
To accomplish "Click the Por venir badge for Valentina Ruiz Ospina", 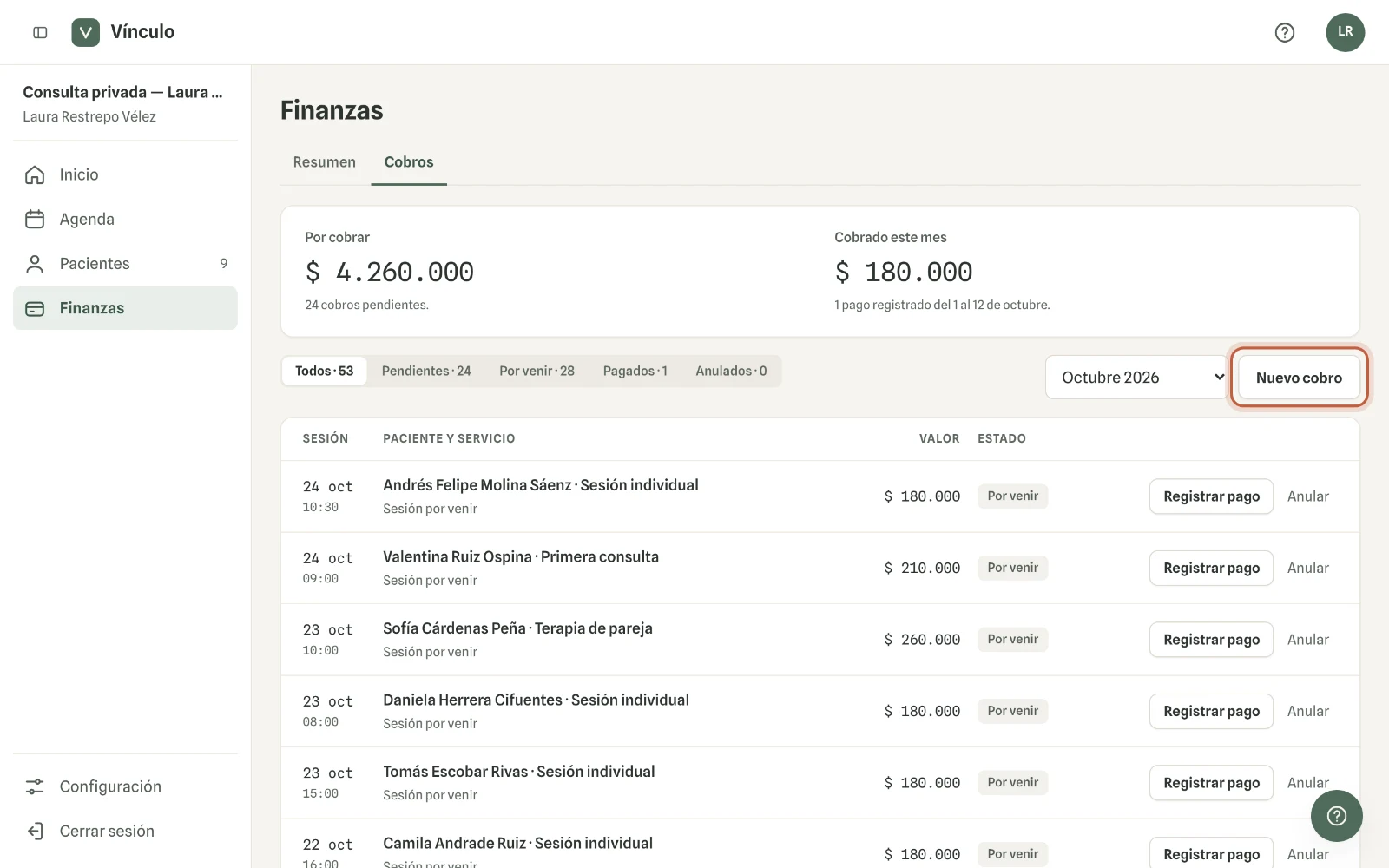I will point(1012,568).
